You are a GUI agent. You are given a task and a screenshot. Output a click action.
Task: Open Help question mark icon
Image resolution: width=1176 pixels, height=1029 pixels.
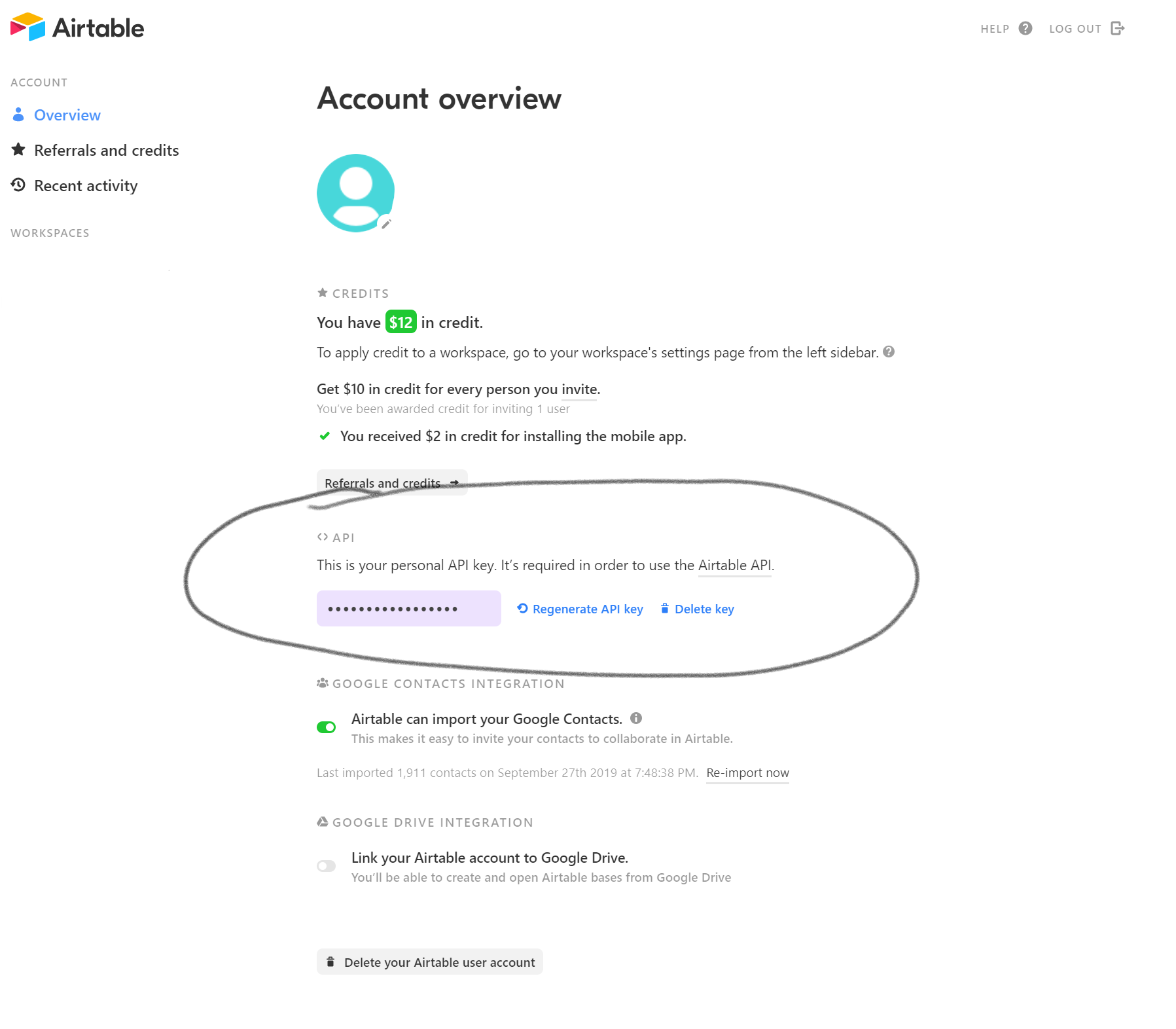(1025, 28)
